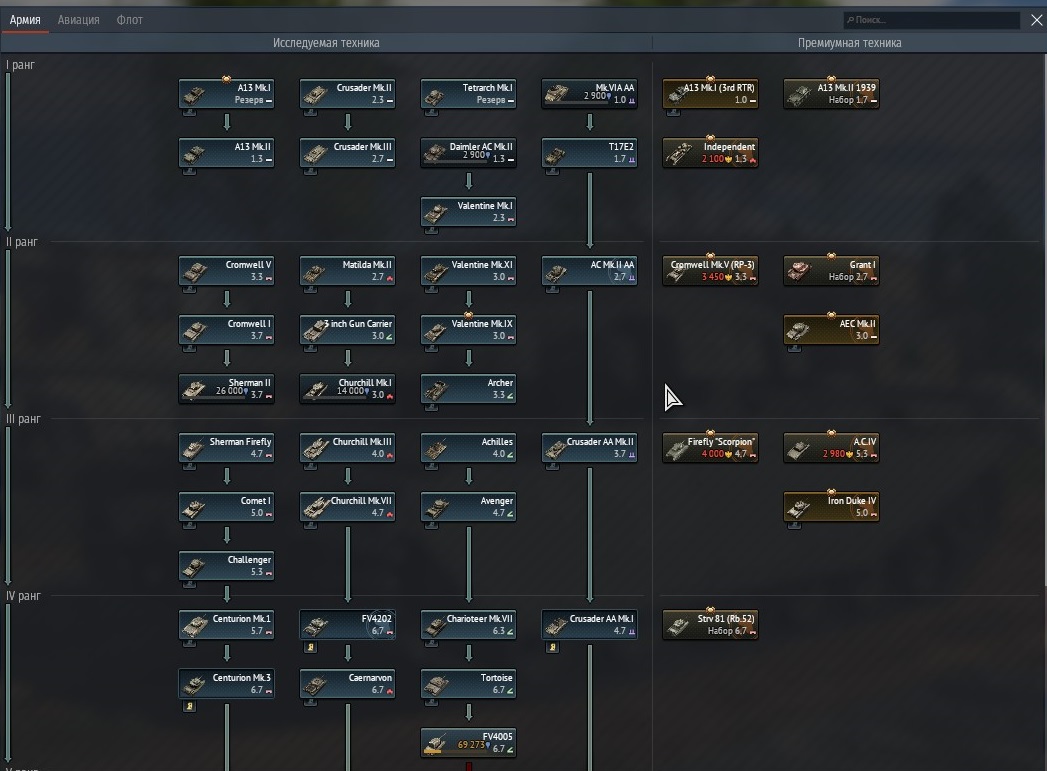Choose the Sherman II tank card
1047x771 pixels.
[226, 389]
